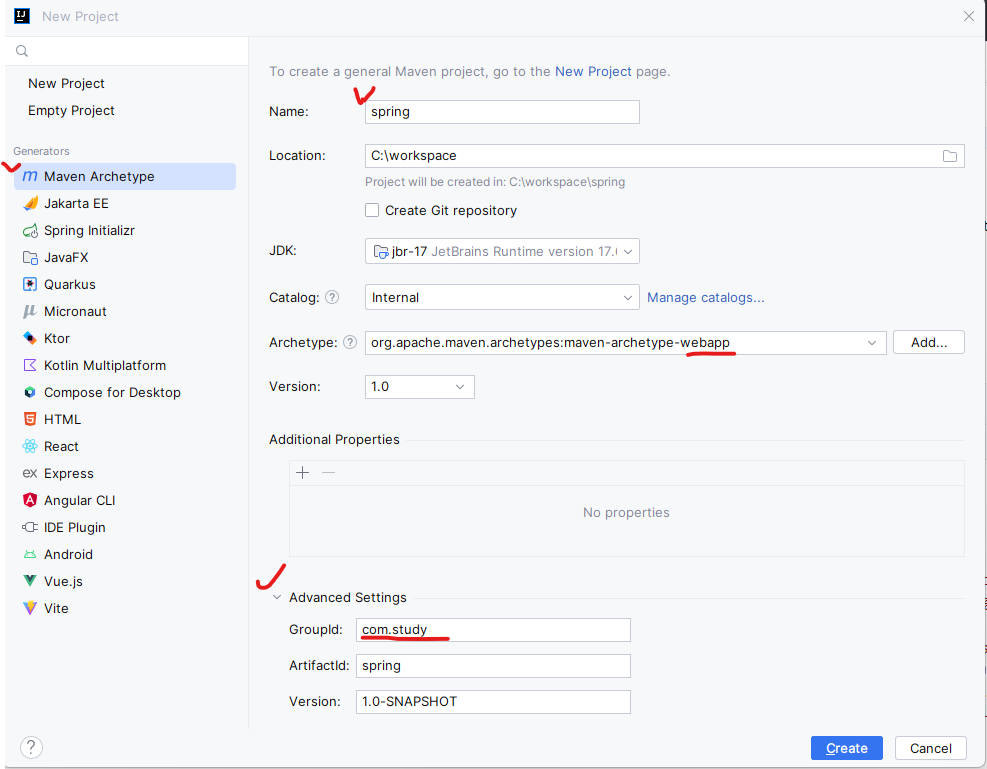Click the Add... archetype button

click(x=928, y=342)
